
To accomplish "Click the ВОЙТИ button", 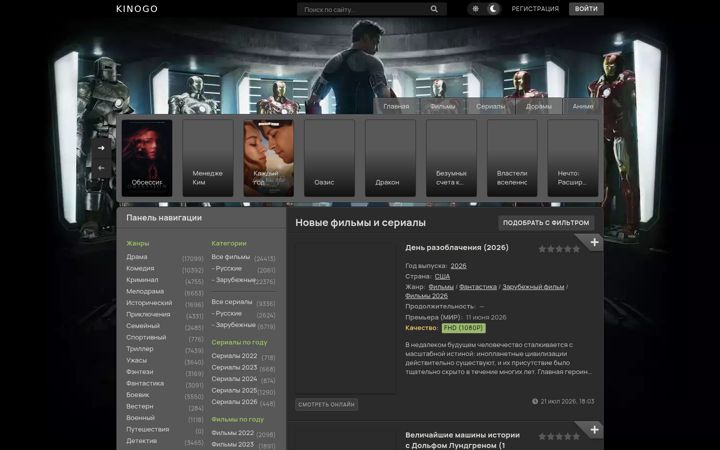I will click(x=586, y=9).
